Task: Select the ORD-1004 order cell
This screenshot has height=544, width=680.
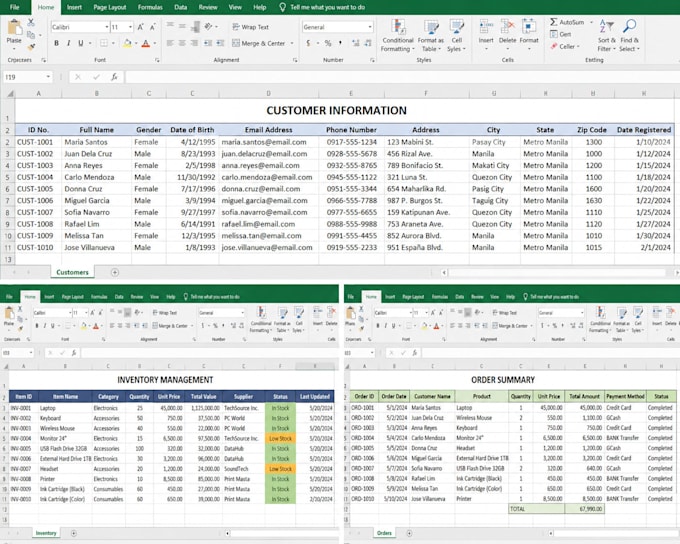Action: [x=363, y=438]
